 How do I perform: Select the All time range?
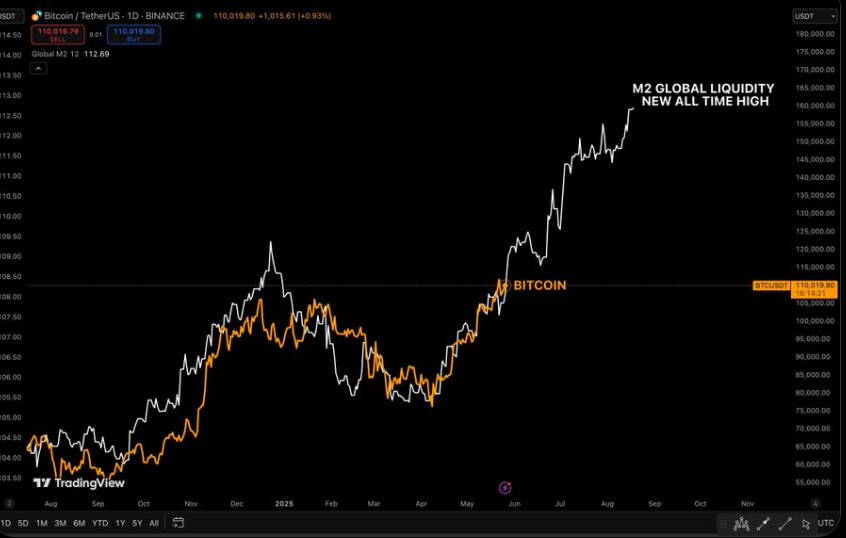click(x=154, y=523)
